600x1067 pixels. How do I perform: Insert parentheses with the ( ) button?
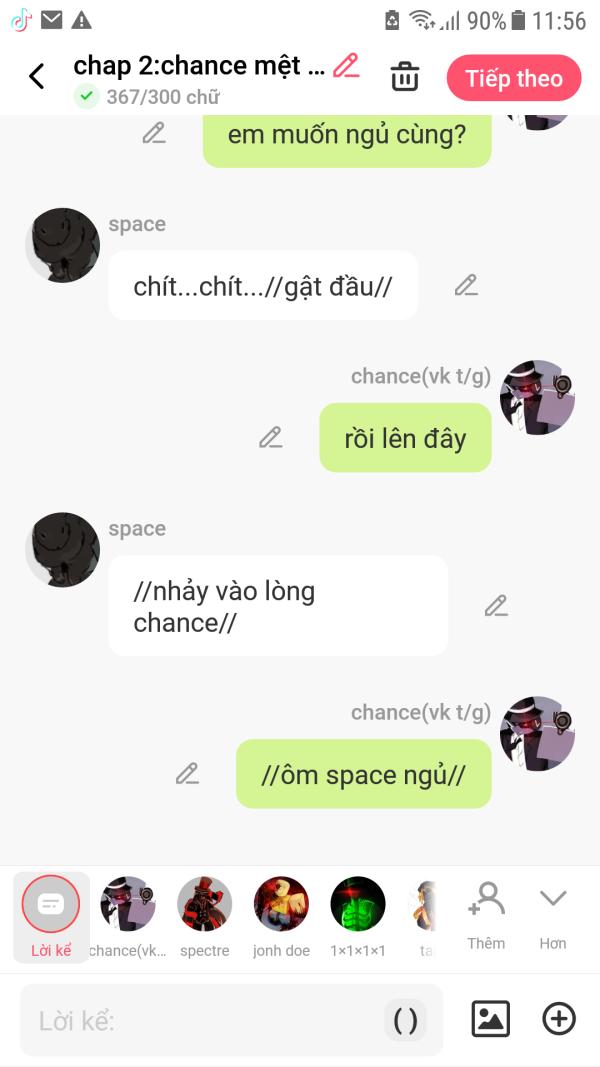(405, 1020)
